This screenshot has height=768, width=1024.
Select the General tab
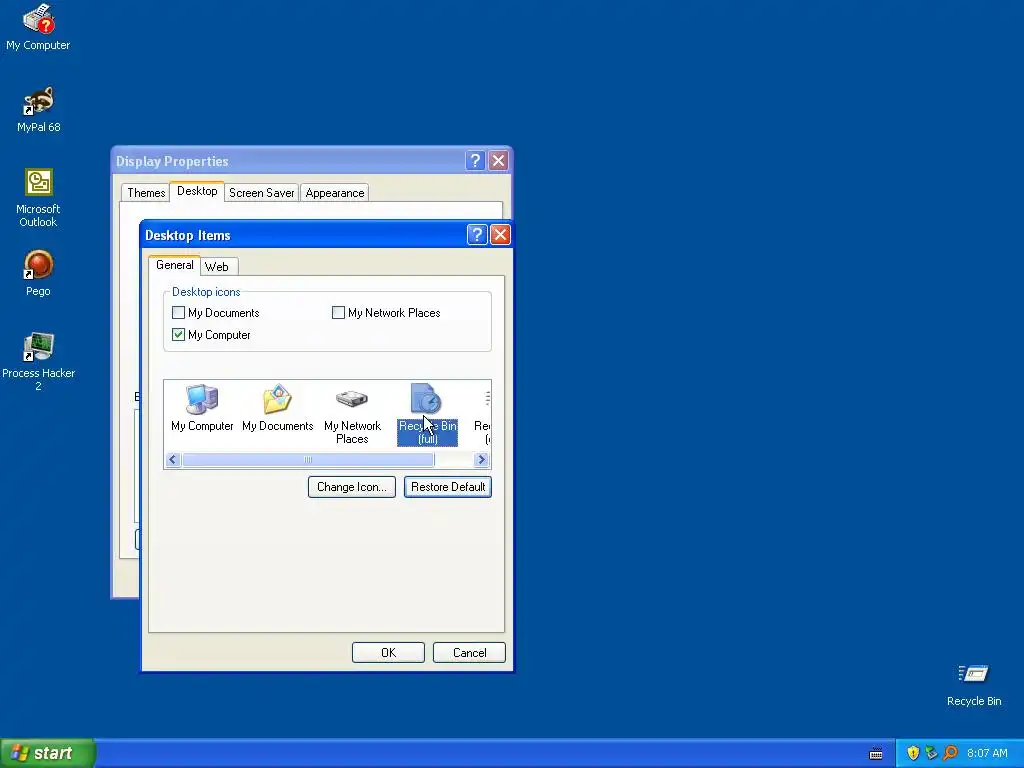coord(174,265)
